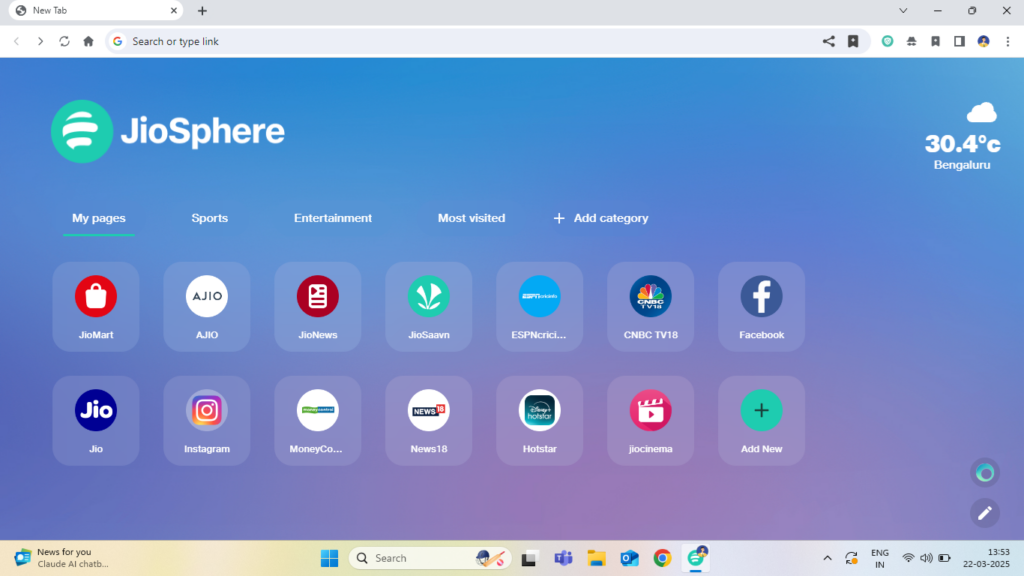
Task: Go to the home page
Action: pyautogui.click(x=88, y=41)
